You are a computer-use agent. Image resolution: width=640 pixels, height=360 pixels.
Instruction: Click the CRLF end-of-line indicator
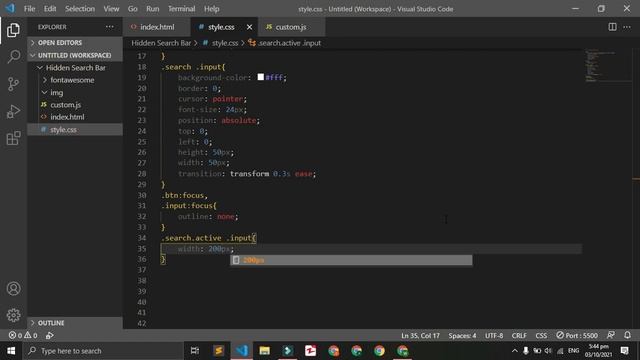click(x=519, y=336)
